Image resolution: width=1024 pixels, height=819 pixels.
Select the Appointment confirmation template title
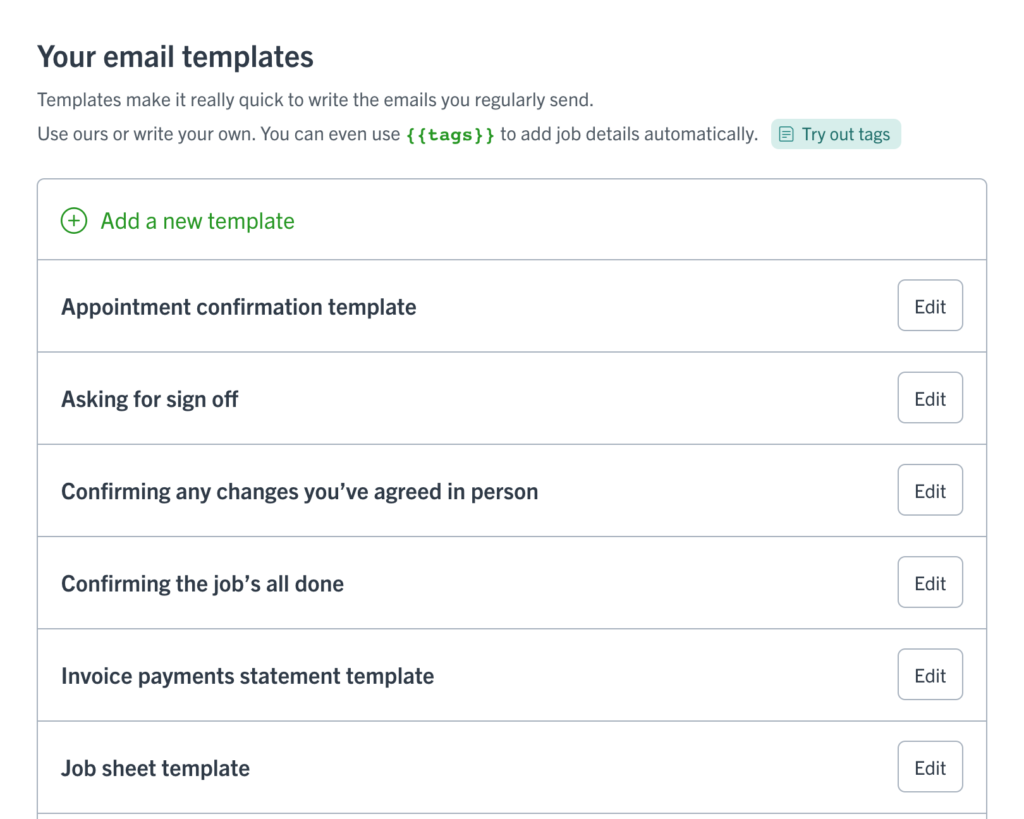coord(238,307)
